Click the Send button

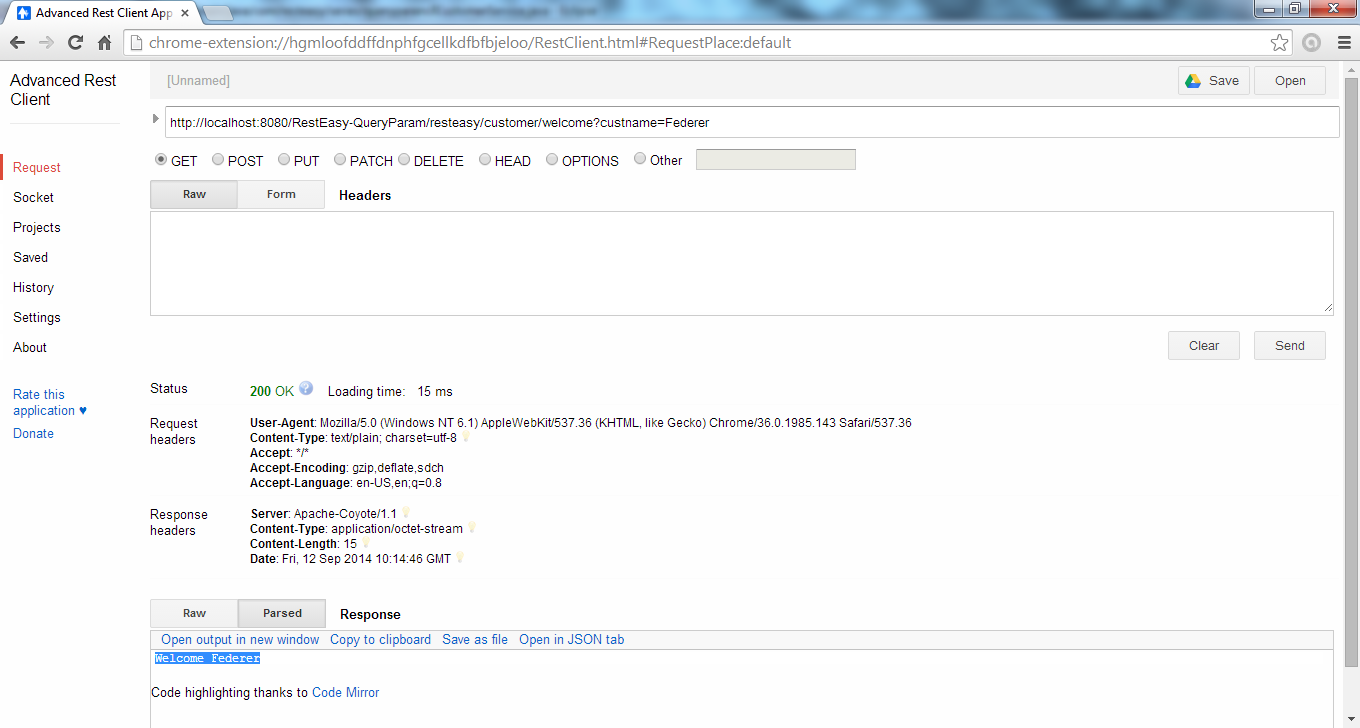[x=1289, y=345]
